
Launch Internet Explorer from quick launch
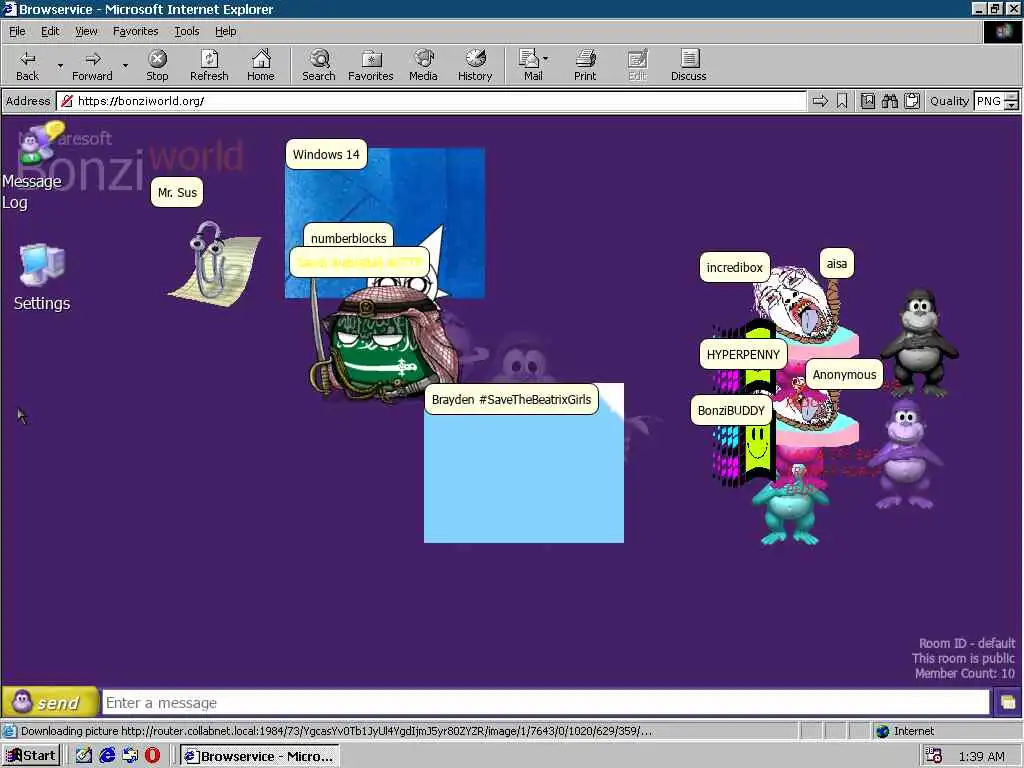click(x=107, y=756)
